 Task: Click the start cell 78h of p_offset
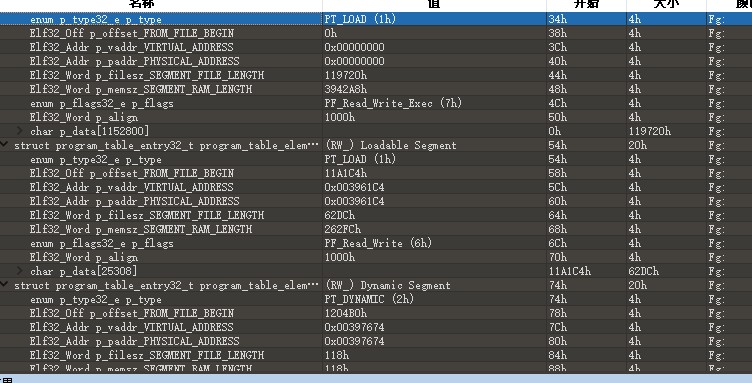[558, 313]
